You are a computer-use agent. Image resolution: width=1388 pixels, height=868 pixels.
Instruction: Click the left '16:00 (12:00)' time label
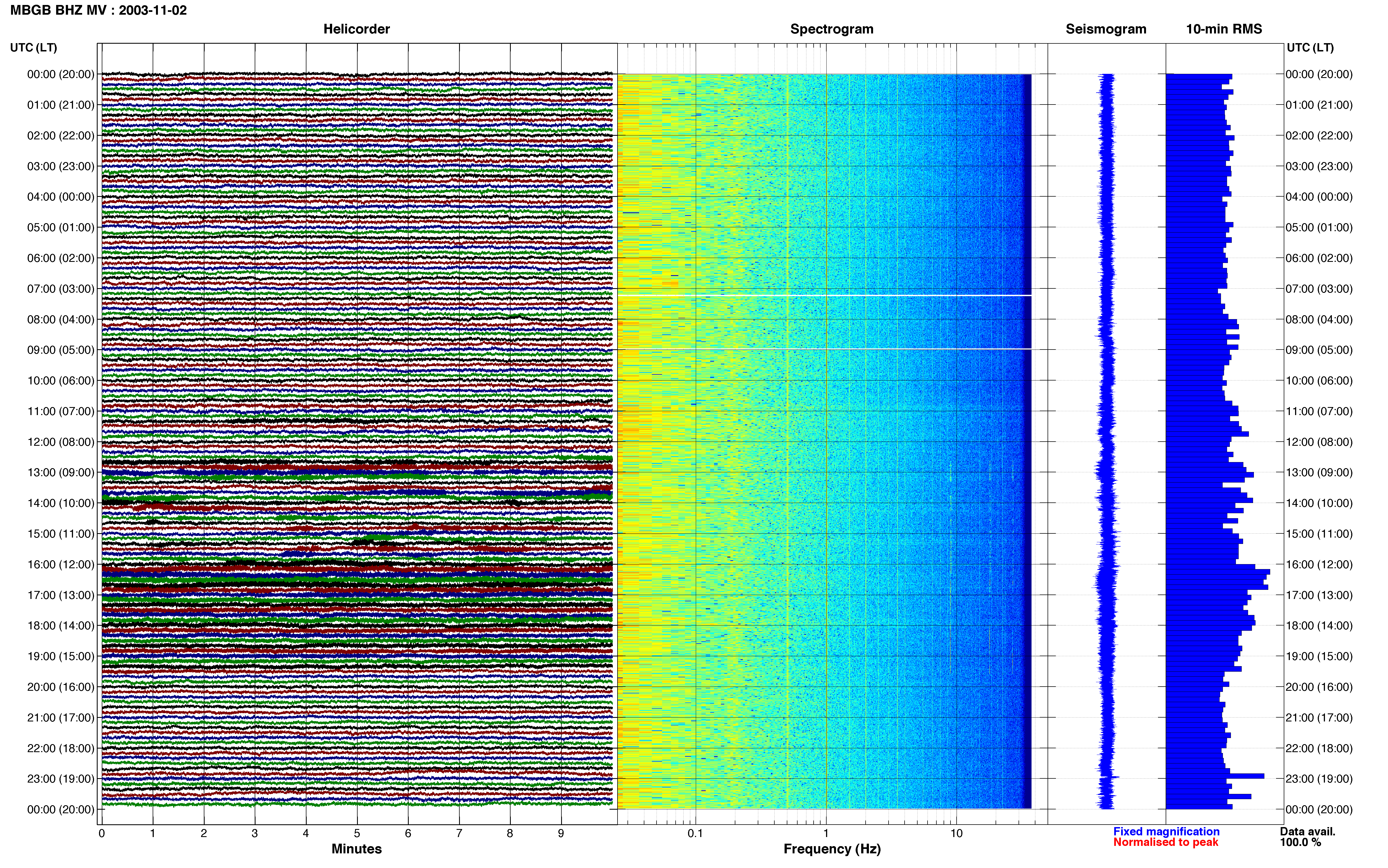61,564
